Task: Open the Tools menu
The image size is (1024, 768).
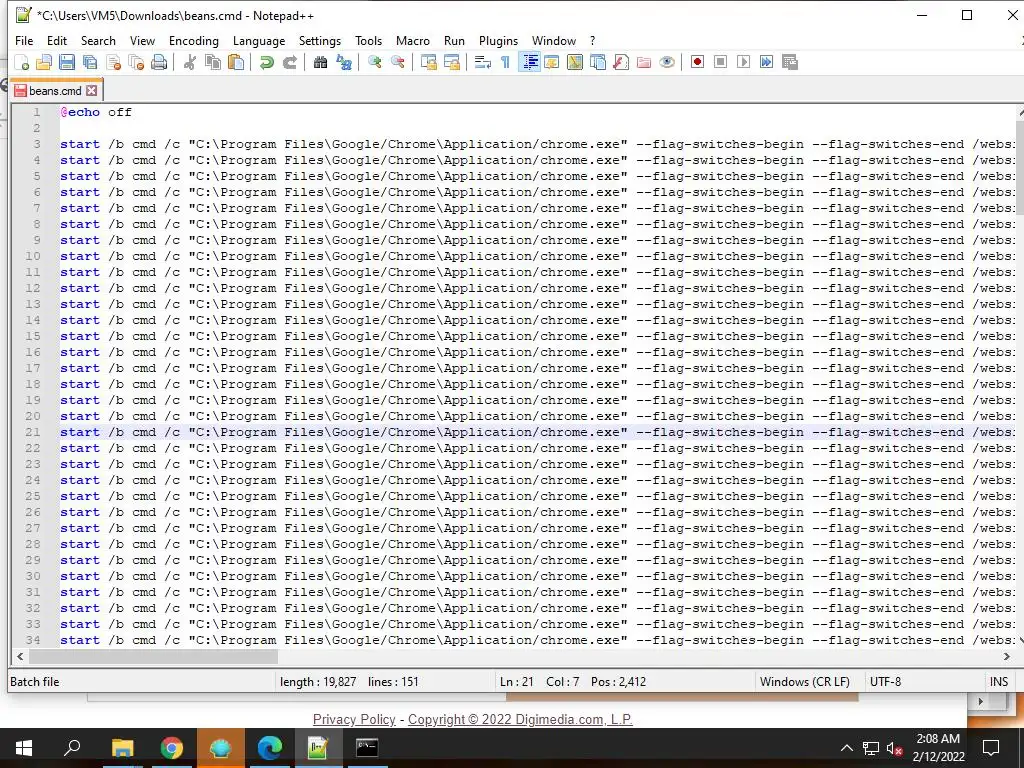Action: tap(368, 40)
